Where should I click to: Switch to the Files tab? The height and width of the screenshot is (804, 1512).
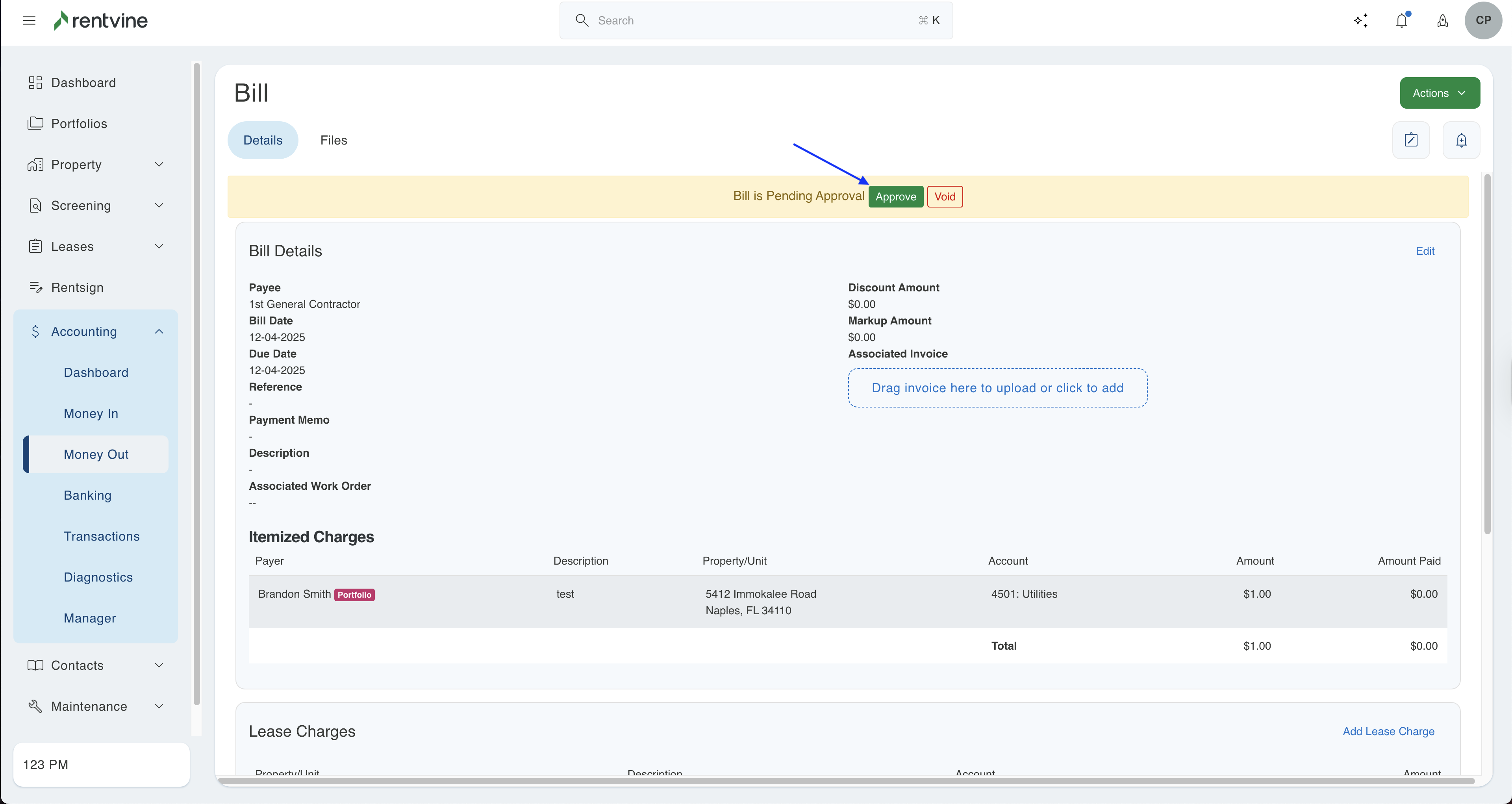click(x=334, y=140)
